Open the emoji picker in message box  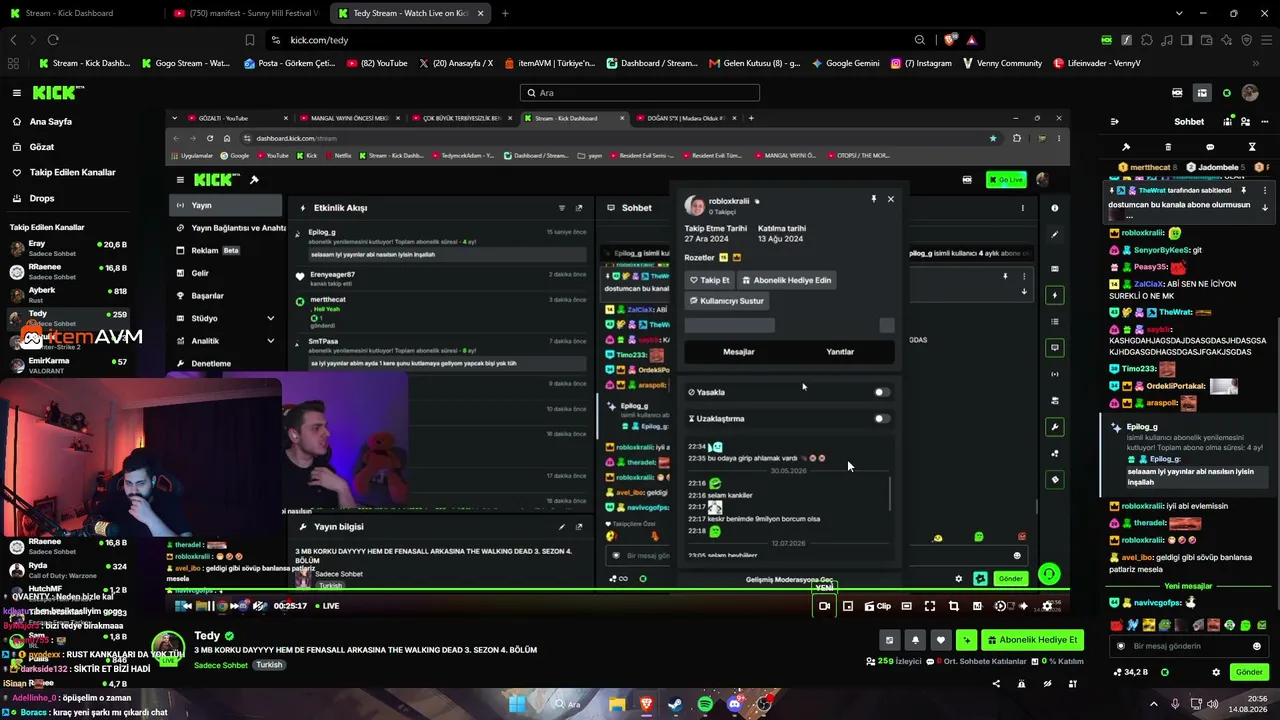1257,646
